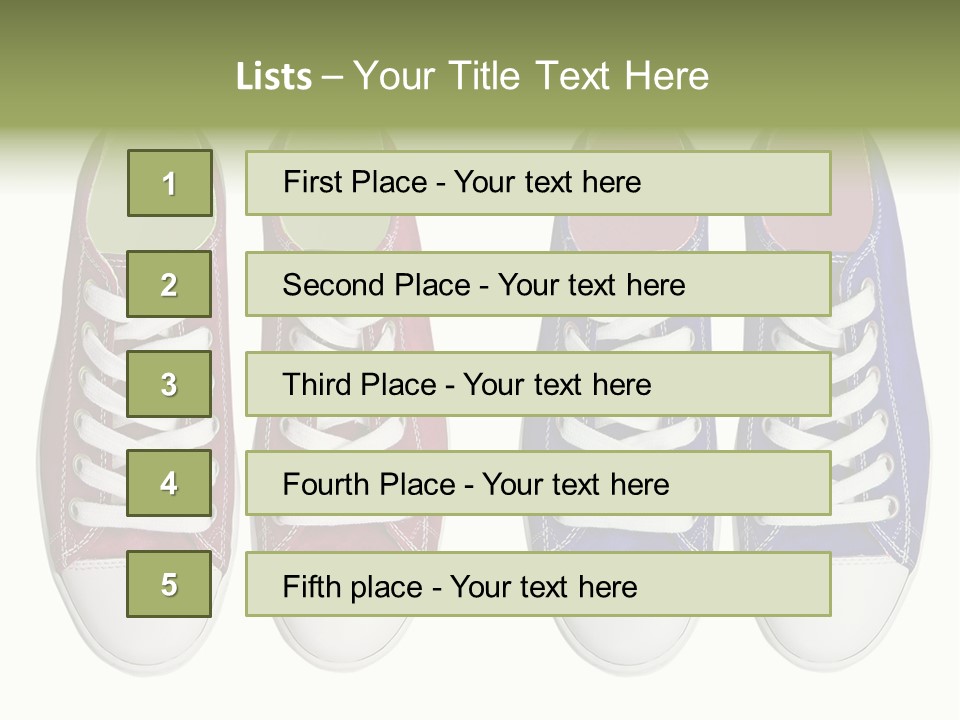Select the Fifth place text bar

(x=538, y=584)
